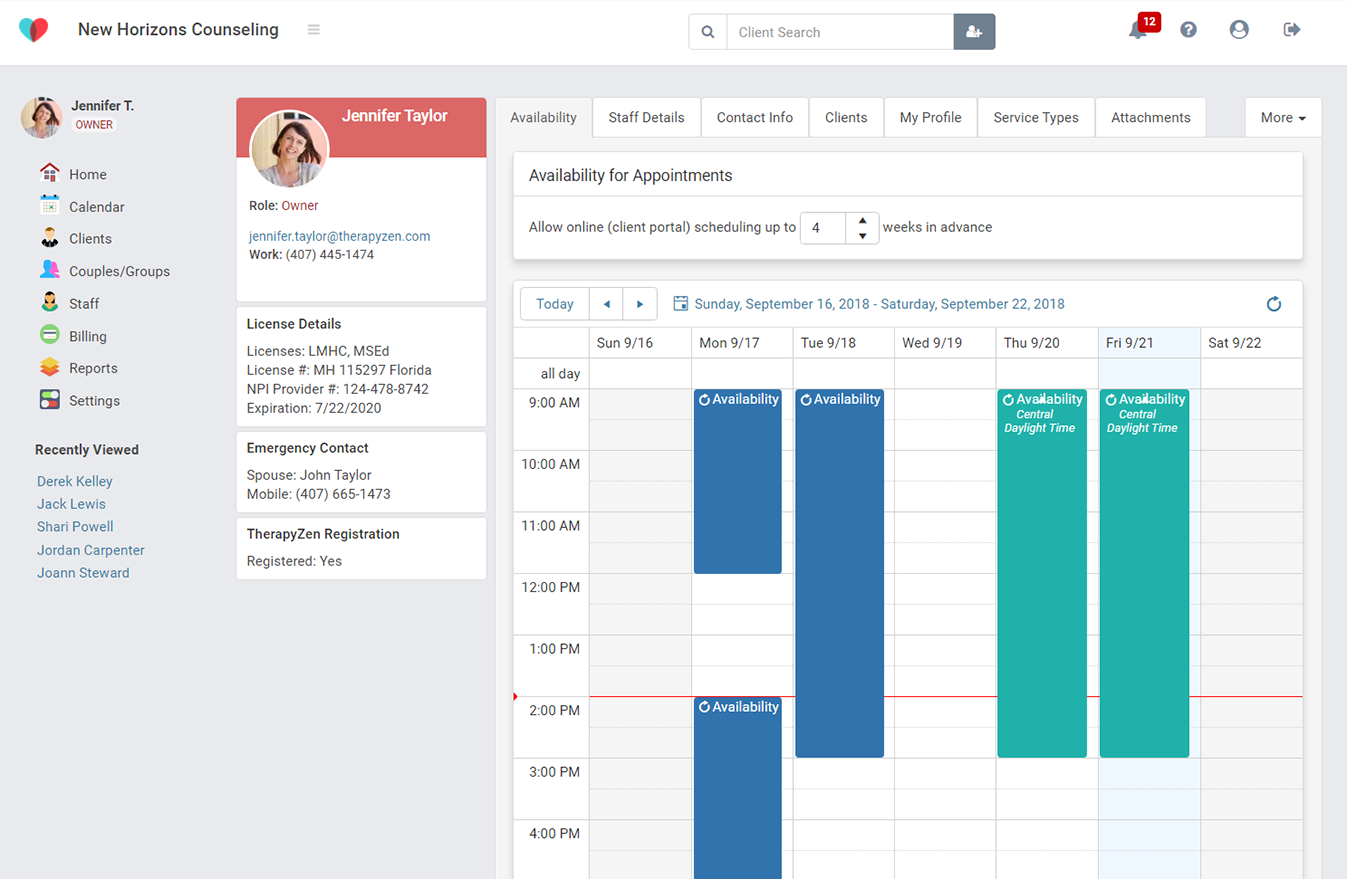
Task: Open the add-client icon next to search
Action: pos(973,31)
